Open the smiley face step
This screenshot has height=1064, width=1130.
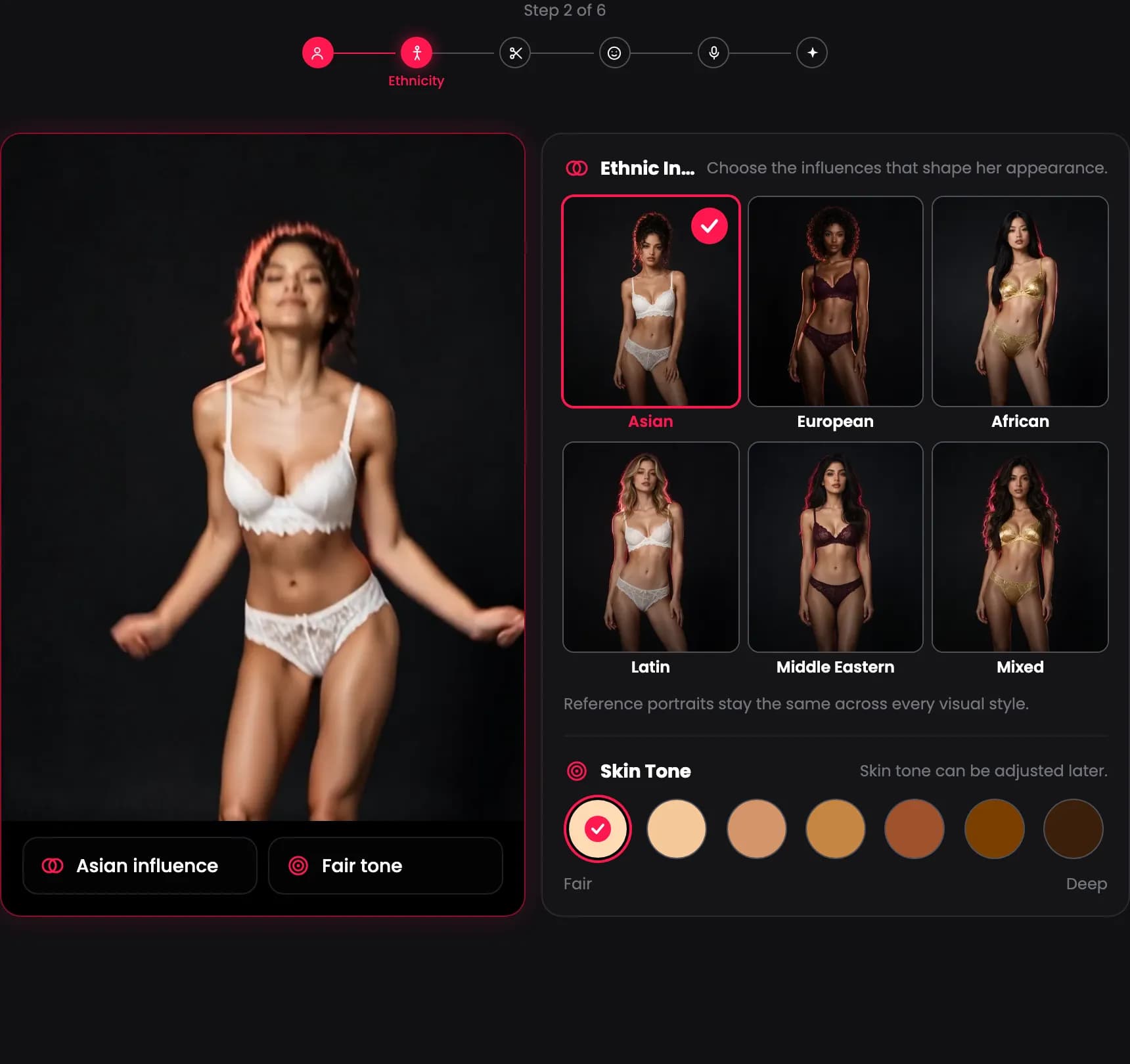tap(614, 53)
